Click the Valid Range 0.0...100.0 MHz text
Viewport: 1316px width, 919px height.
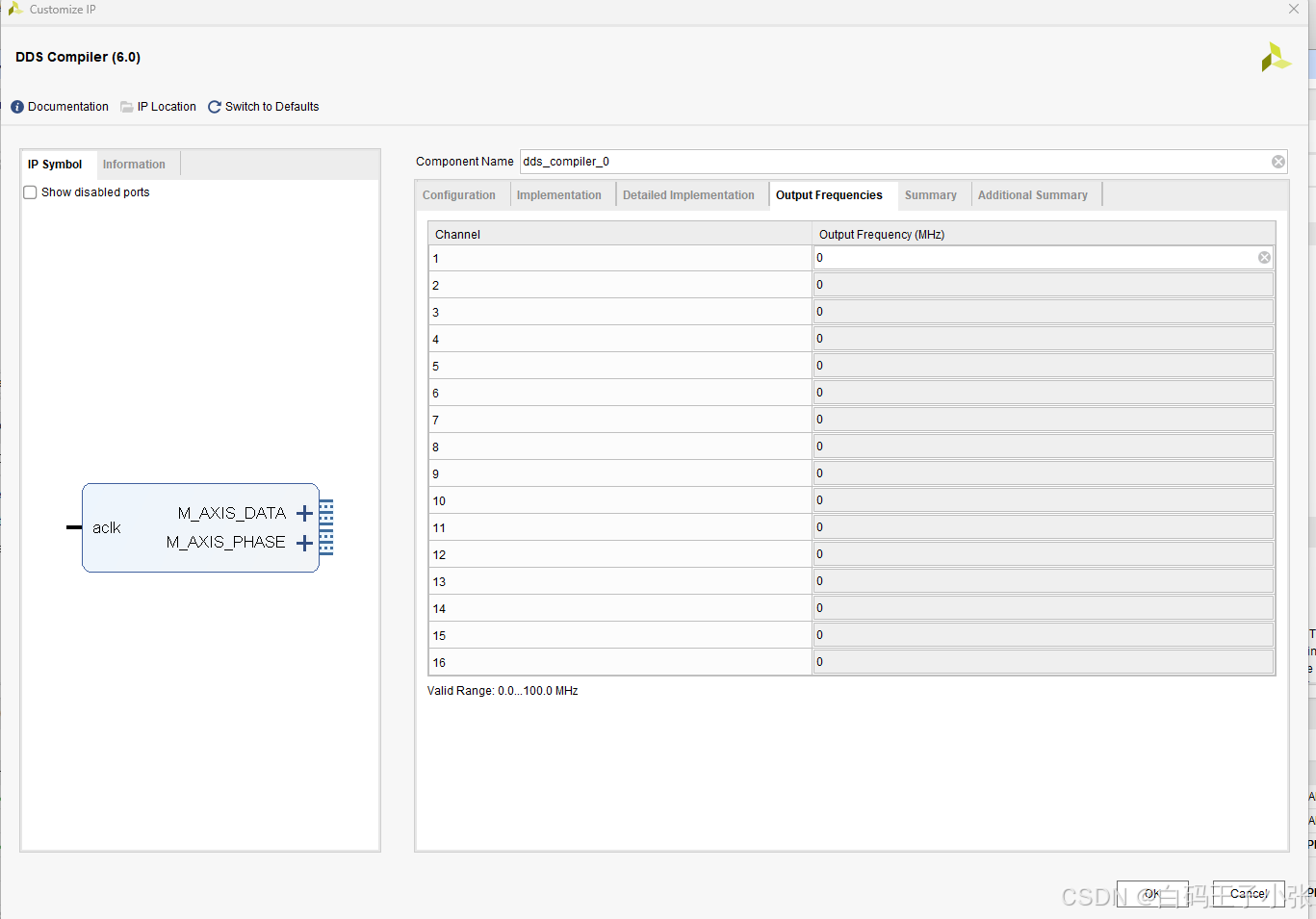503,691
